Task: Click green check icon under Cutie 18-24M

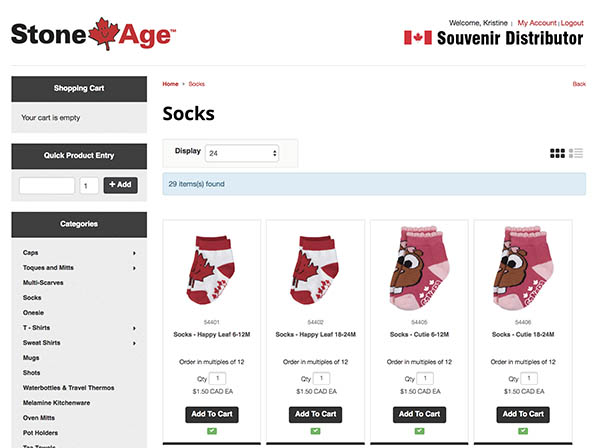Action: [x=523, y=431]
